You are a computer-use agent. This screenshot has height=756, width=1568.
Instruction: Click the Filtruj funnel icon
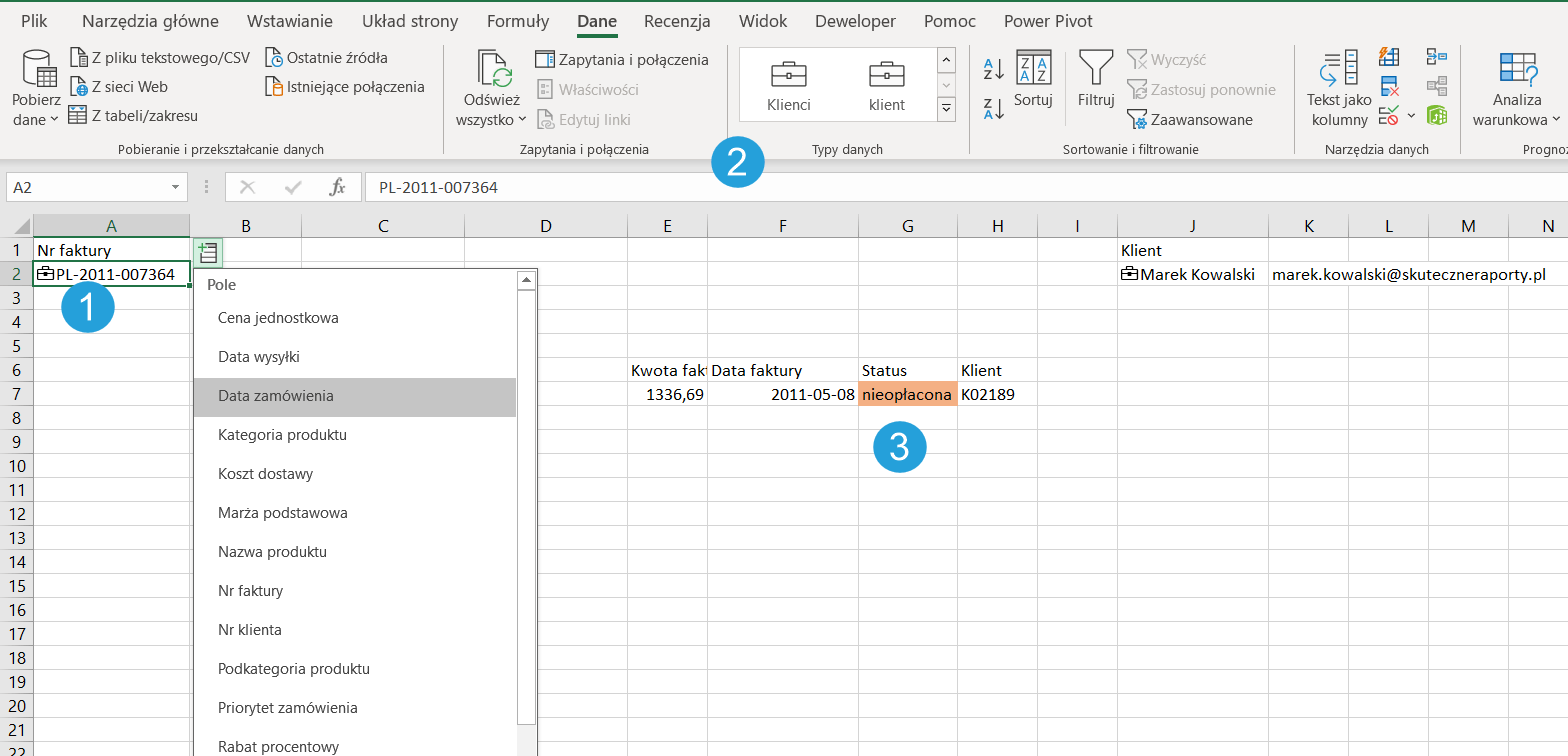tap(1096, 70)
